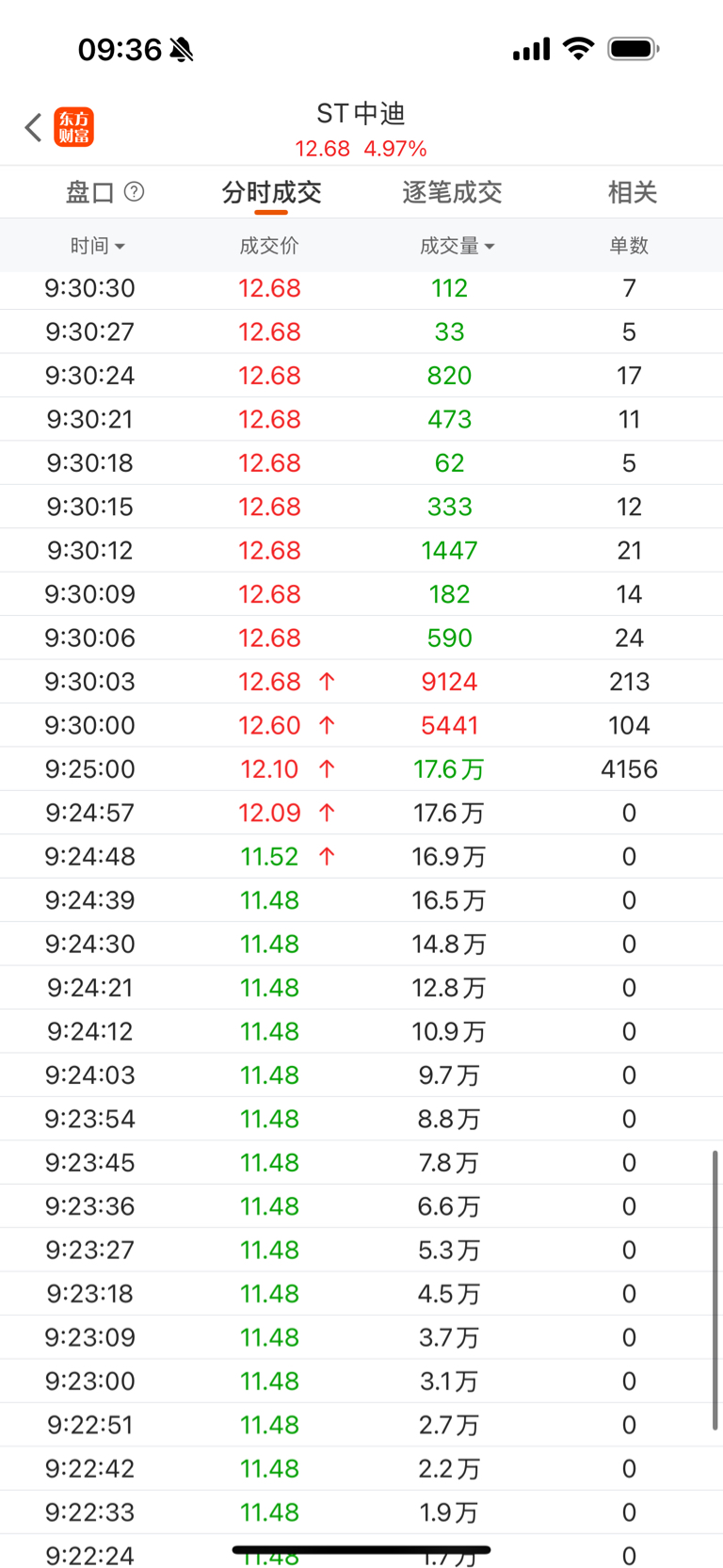The image size is (723, 1568).
Task: Tap the up arrow on the 9:30:03 row
Action: [x=327, y=682]
